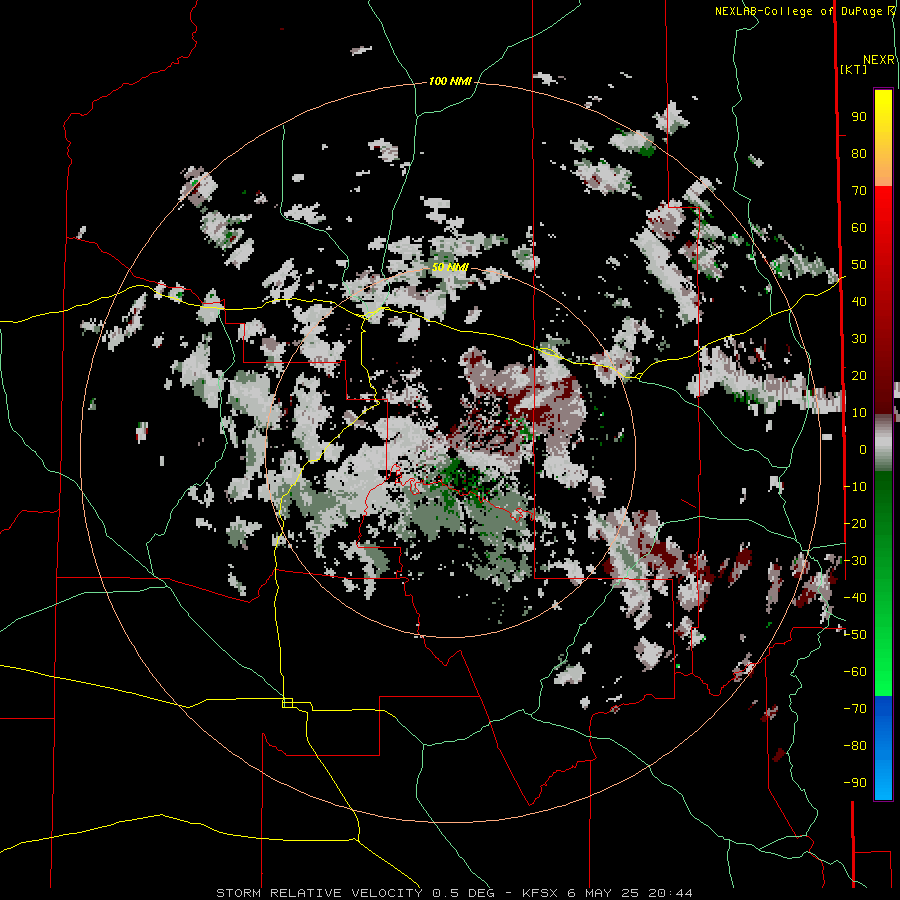Viewport: 900px width, 900px height.
Task: Click the positive 80 knot scale label
Action: [x=859, y=154]
